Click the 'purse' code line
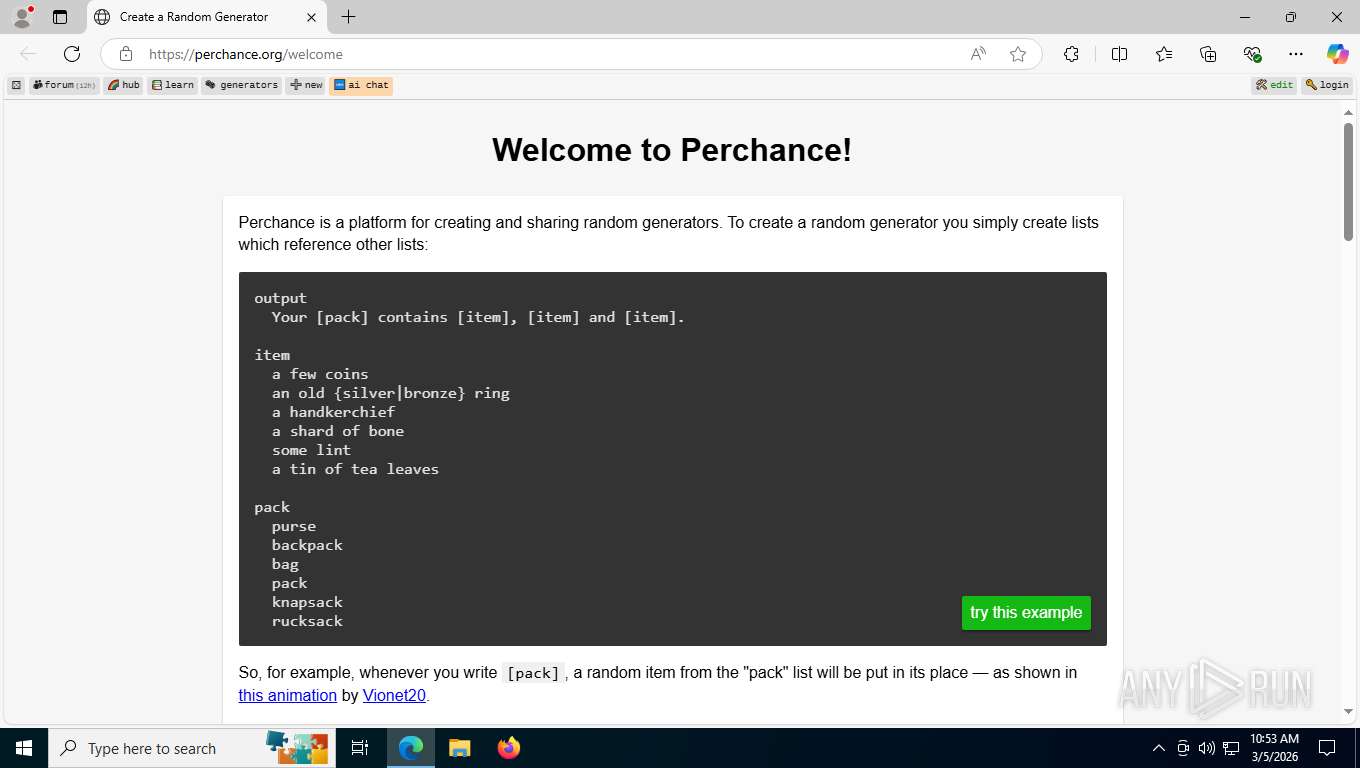 click(x=294, y=526)
